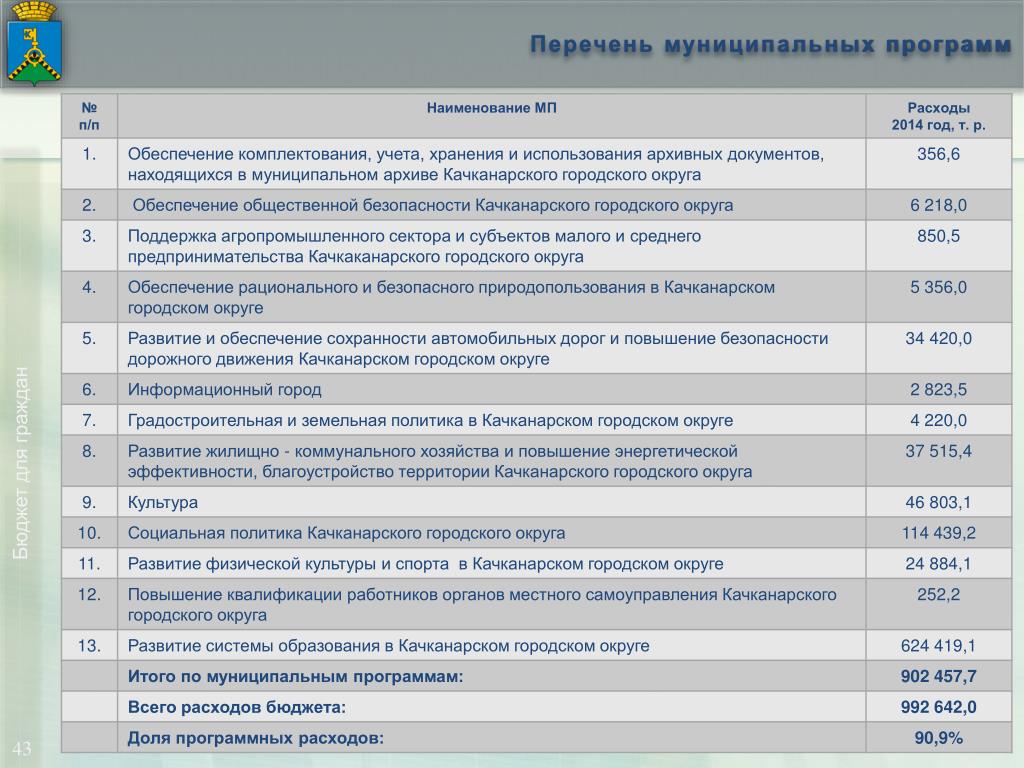Viewport: 1024px width, 768px height.
Task: Click the value 2 823,5
Action: [x=938, y=389]
